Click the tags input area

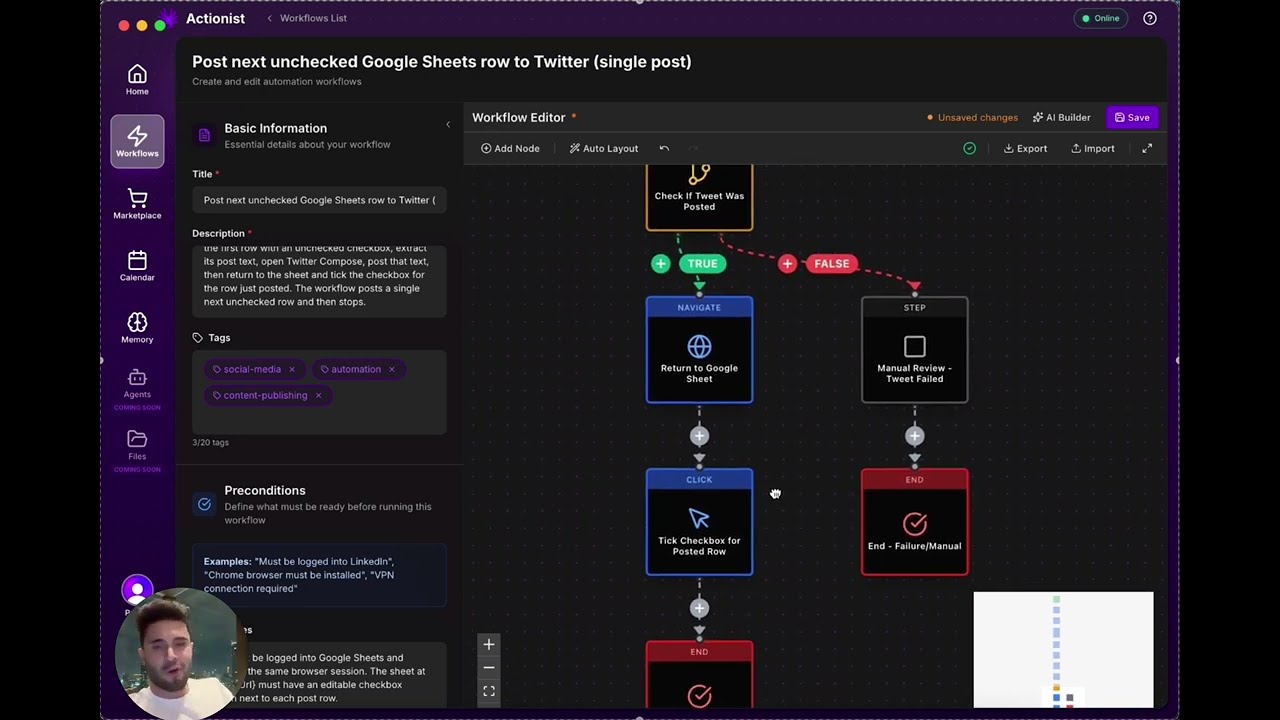click(319, 392)
